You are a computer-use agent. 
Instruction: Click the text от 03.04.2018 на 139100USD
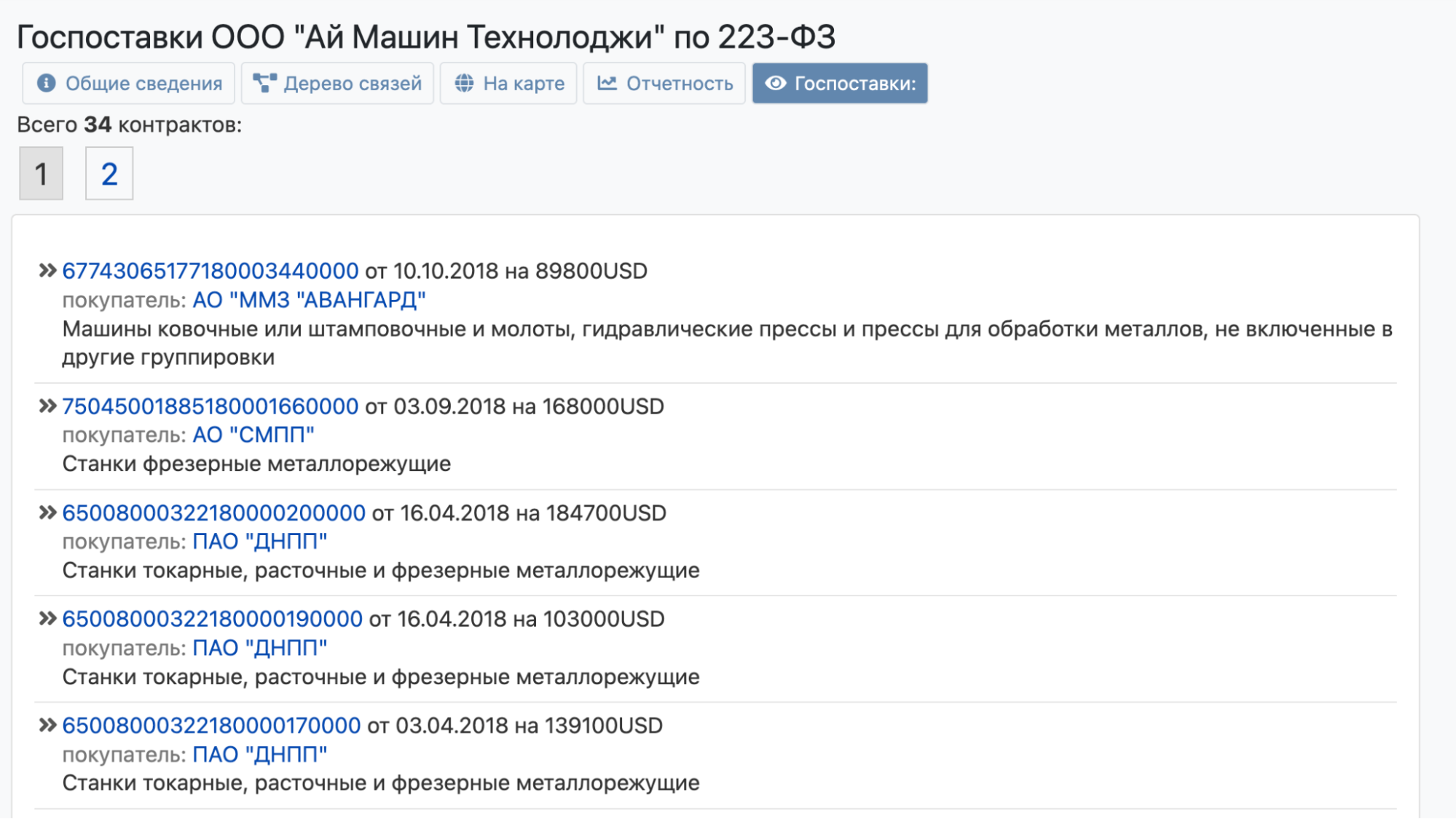tap(516, 725)
